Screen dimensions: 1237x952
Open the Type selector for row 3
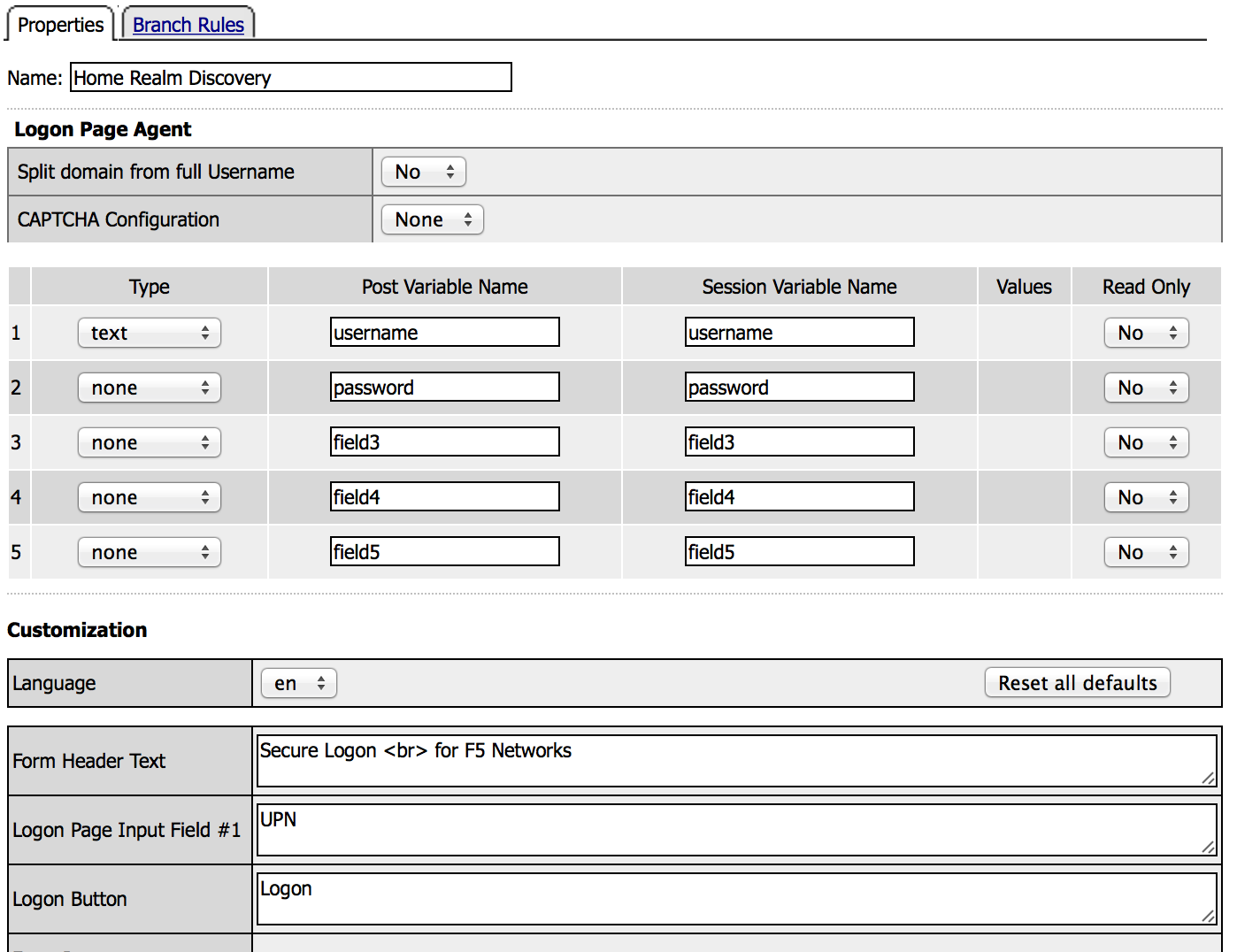tap(149, 442)
